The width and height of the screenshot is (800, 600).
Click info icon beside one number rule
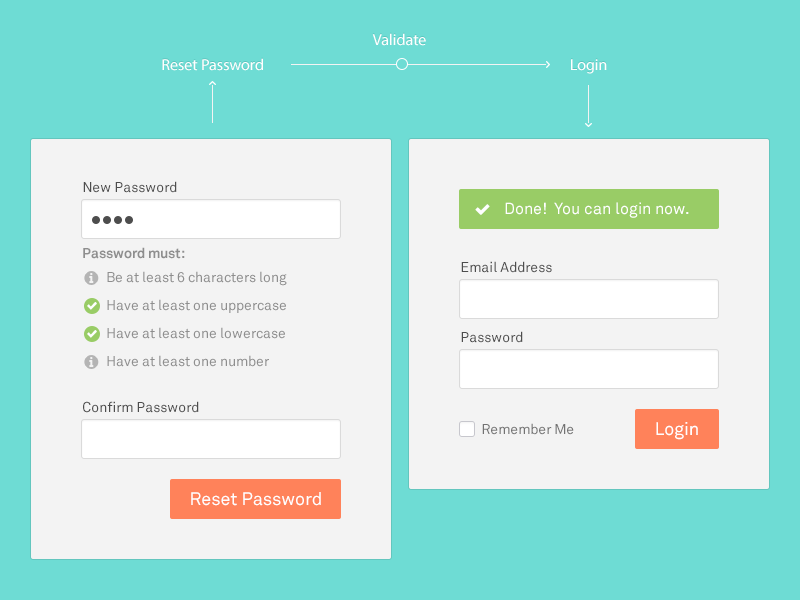tap(91, 362)
